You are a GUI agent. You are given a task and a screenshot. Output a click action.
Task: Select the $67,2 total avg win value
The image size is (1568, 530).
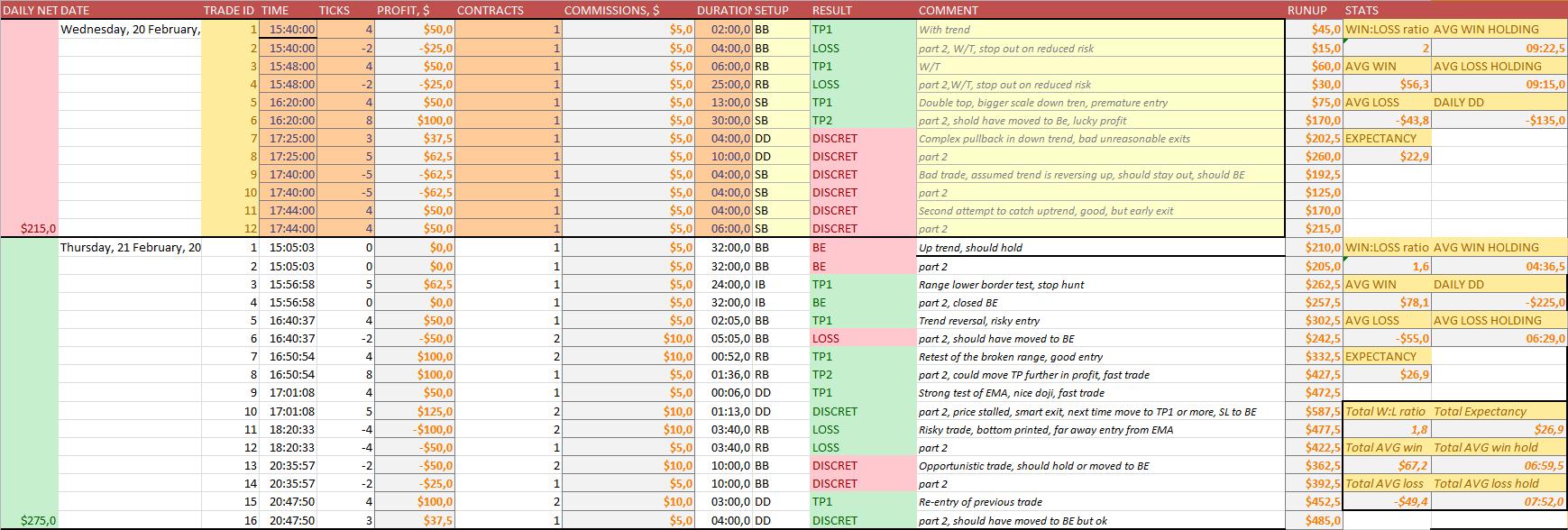[x=1387, y=465]
